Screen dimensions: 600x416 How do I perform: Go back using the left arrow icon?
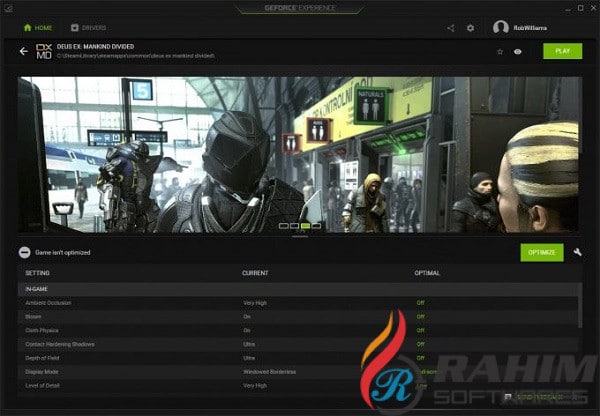(24, 51)
